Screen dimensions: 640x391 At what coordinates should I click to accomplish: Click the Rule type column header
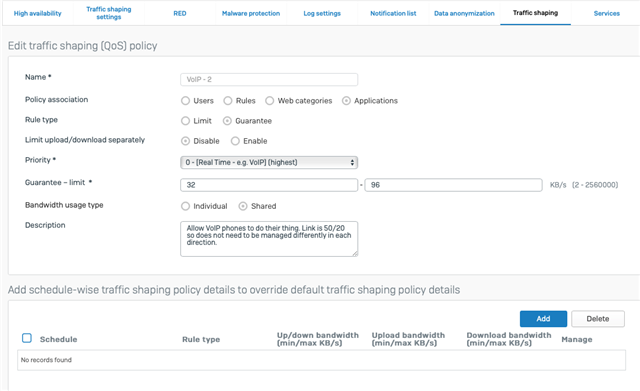pos(201,339)
